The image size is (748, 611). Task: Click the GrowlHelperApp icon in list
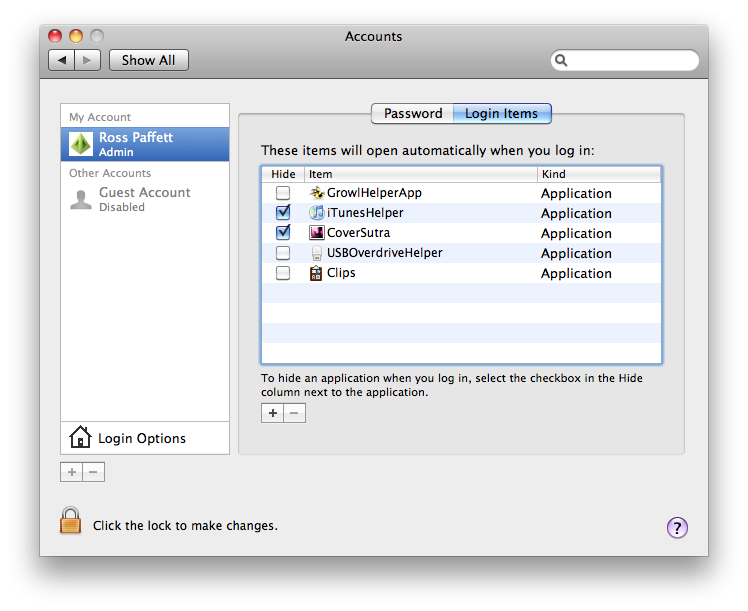[316, 193]
